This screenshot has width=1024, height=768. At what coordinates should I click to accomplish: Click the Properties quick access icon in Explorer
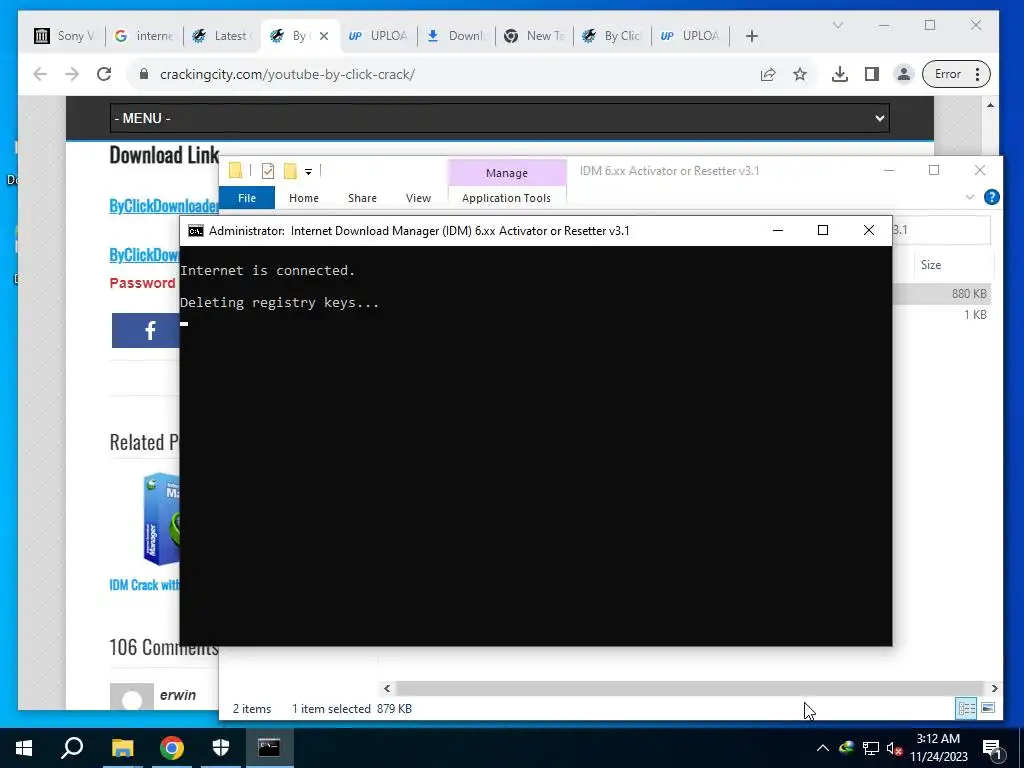point(268,171)
